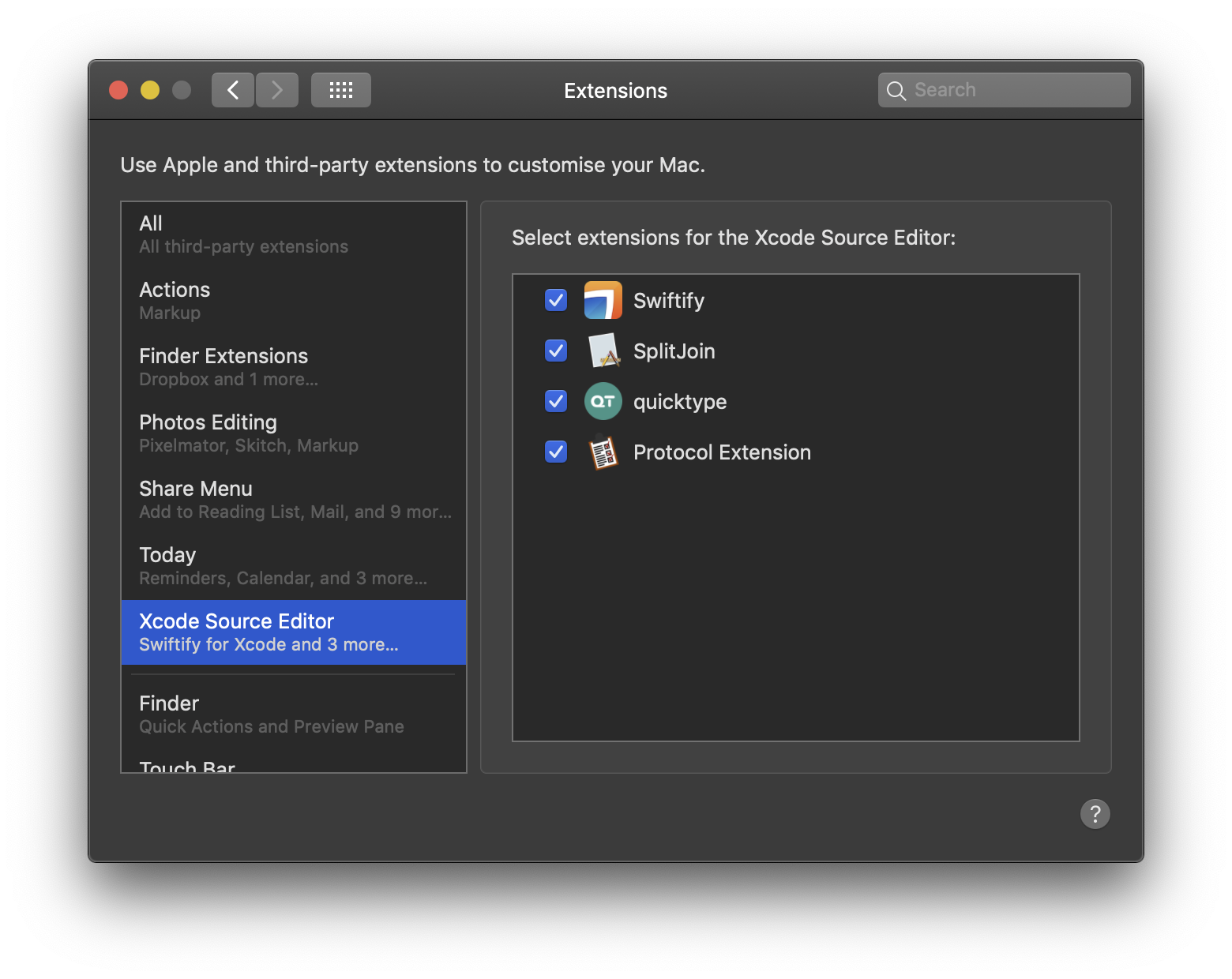This screenshot has width=1232, height=979.
Task: Click the Protocol Extension icon
Action: pos(603,452)
